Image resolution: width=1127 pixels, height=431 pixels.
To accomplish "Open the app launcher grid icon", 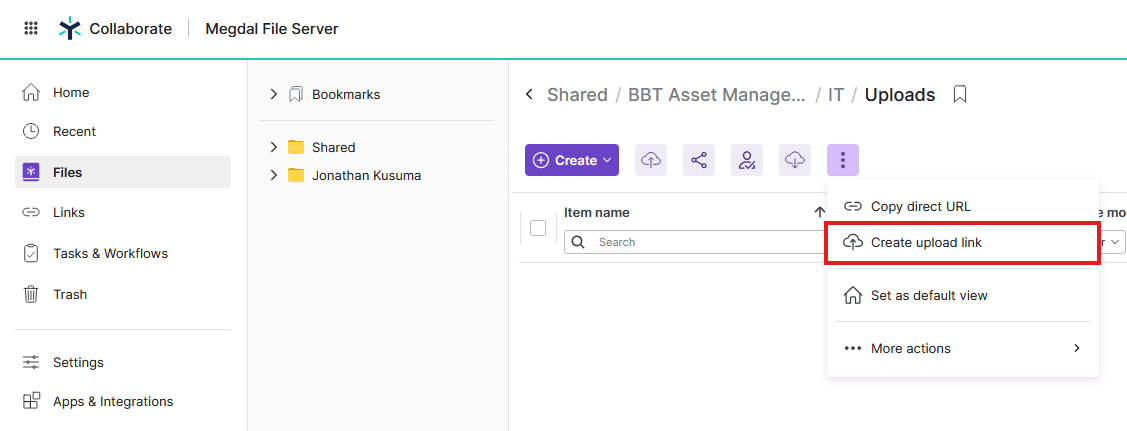I will pos(31,29).
